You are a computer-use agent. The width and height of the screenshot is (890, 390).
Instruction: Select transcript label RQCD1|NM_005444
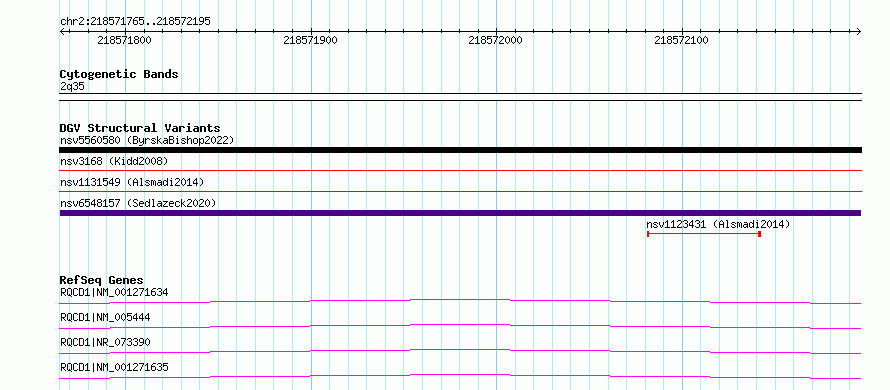pyautogui.click(x=105, y=317)
